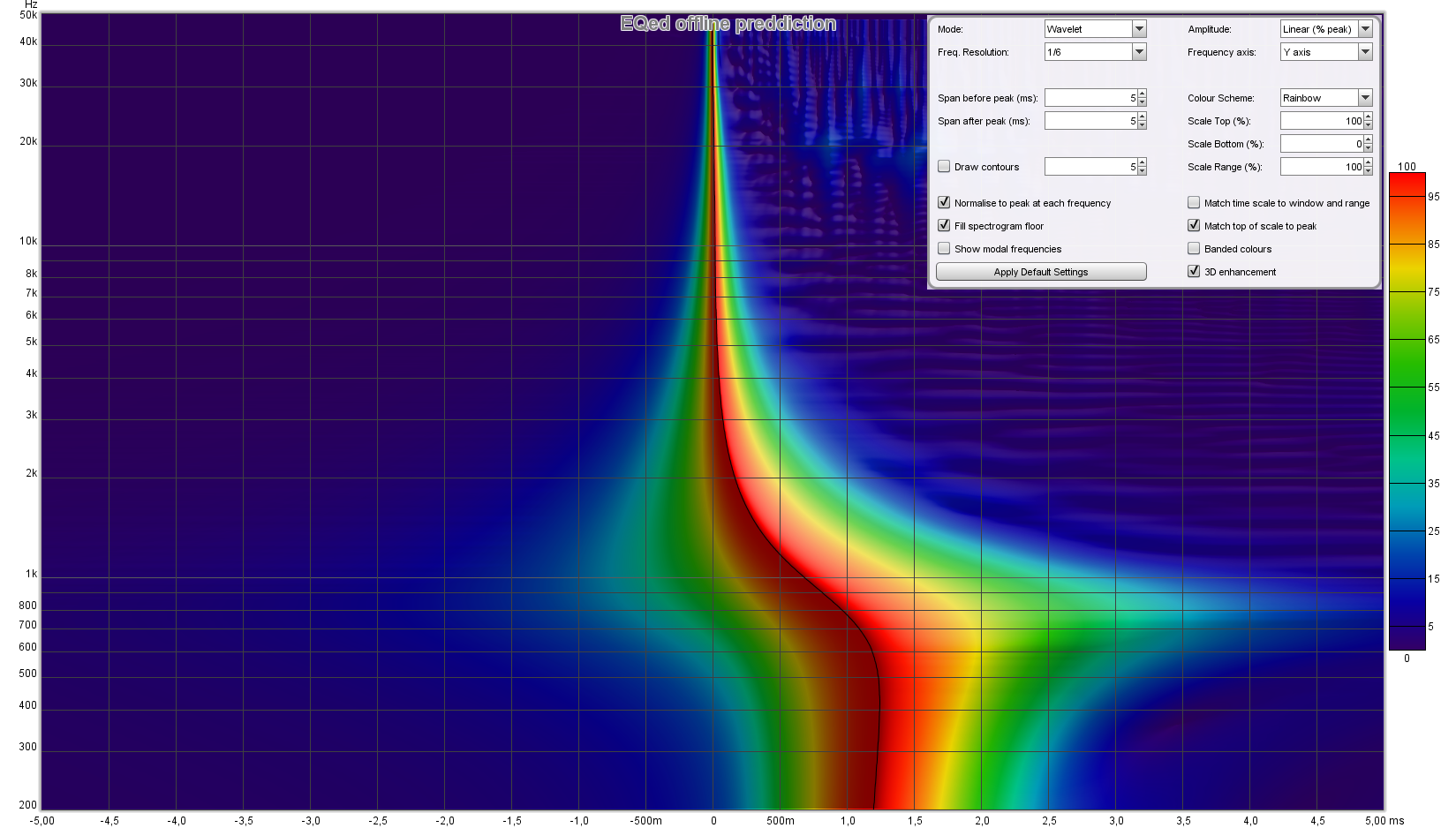Screen dimensions: 1456x828
Task: Uncheck Match top of scale to peak
Action: pyautogui.click(x=1194, y=225)
